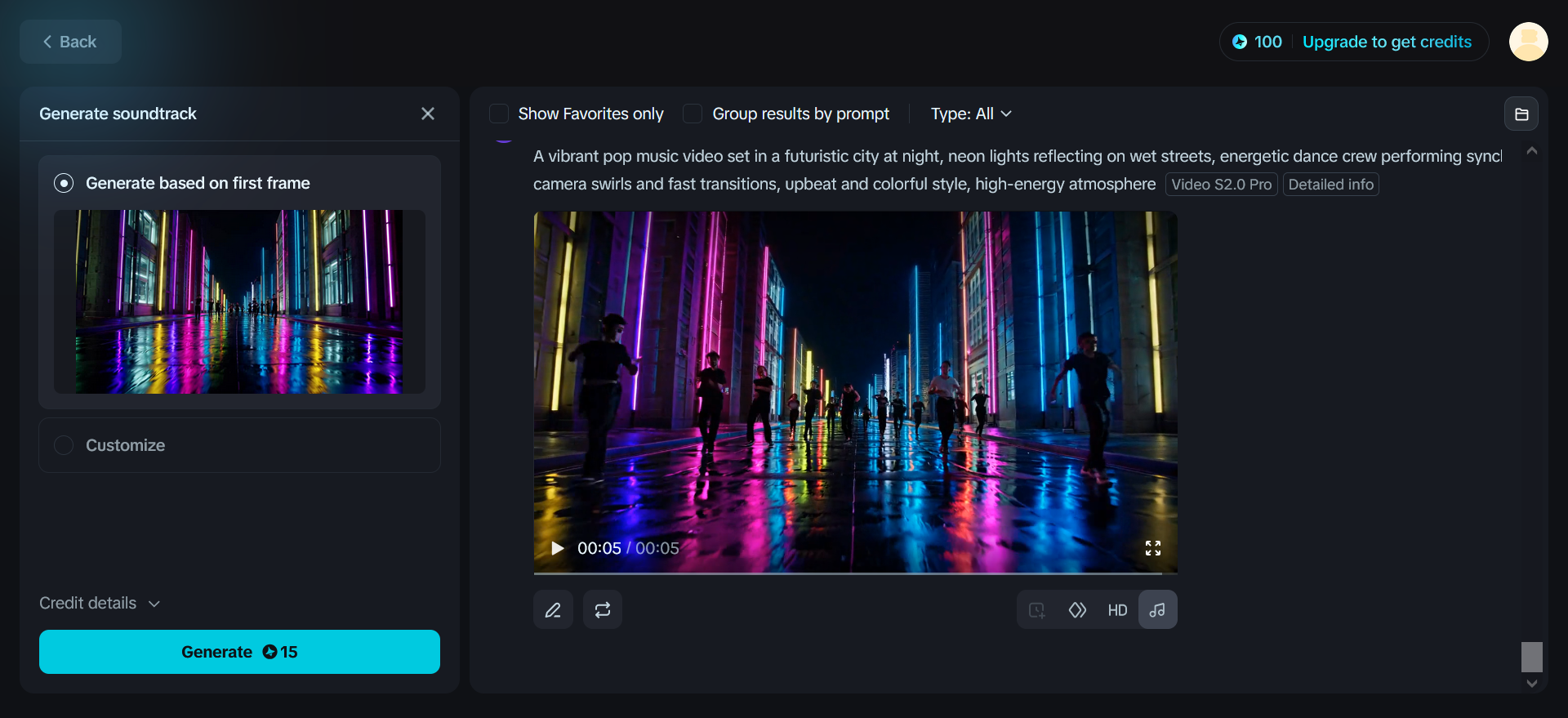Click the scroll up arrow
1568x718 pixels.
(1532, 151)
